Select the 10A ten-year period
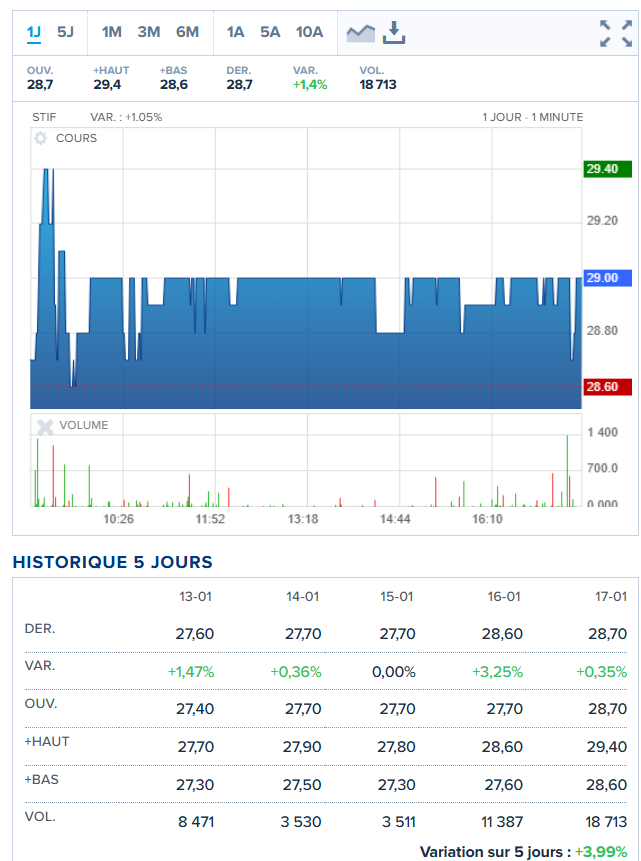 [x=309, y=32]
